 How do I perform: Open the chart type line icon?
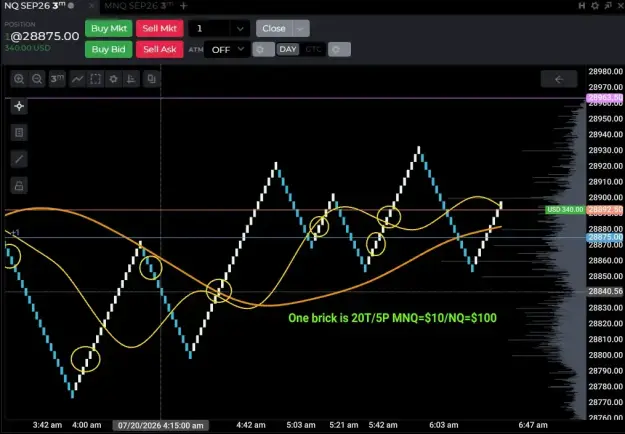pos(77,79)
